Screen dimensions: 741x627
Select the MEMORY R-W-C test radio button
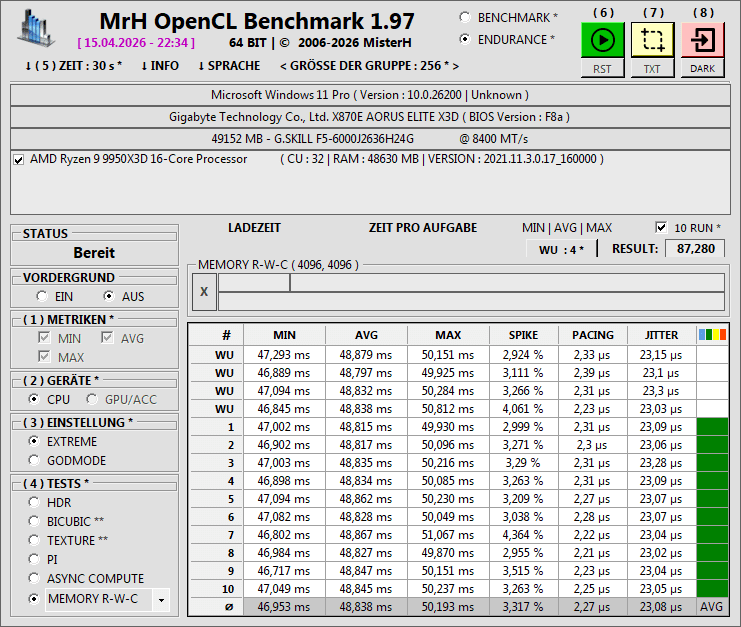34,599
